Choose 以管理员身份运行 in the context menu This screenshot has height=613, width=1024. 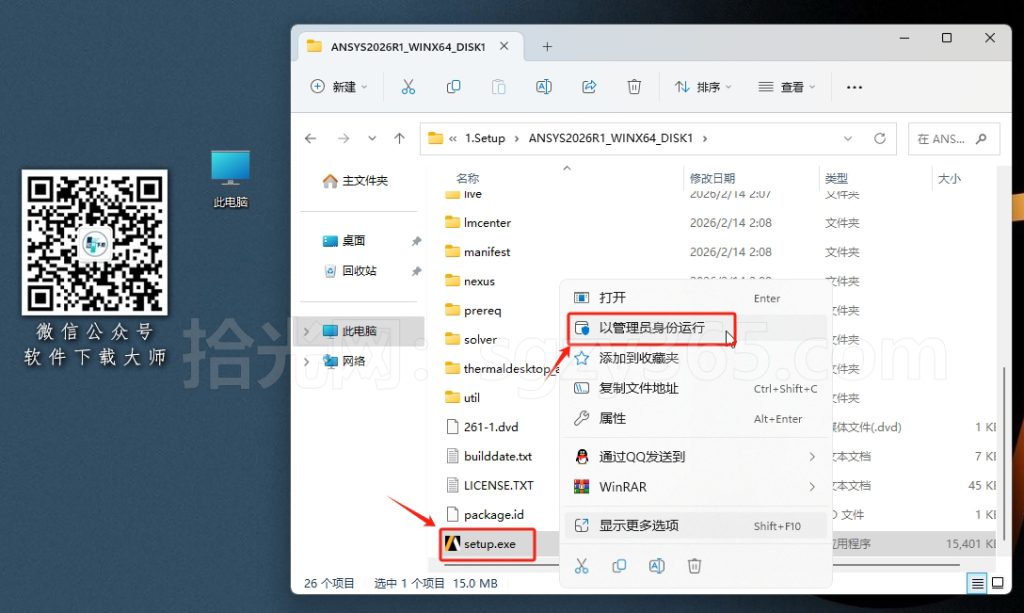pos(696,328)
